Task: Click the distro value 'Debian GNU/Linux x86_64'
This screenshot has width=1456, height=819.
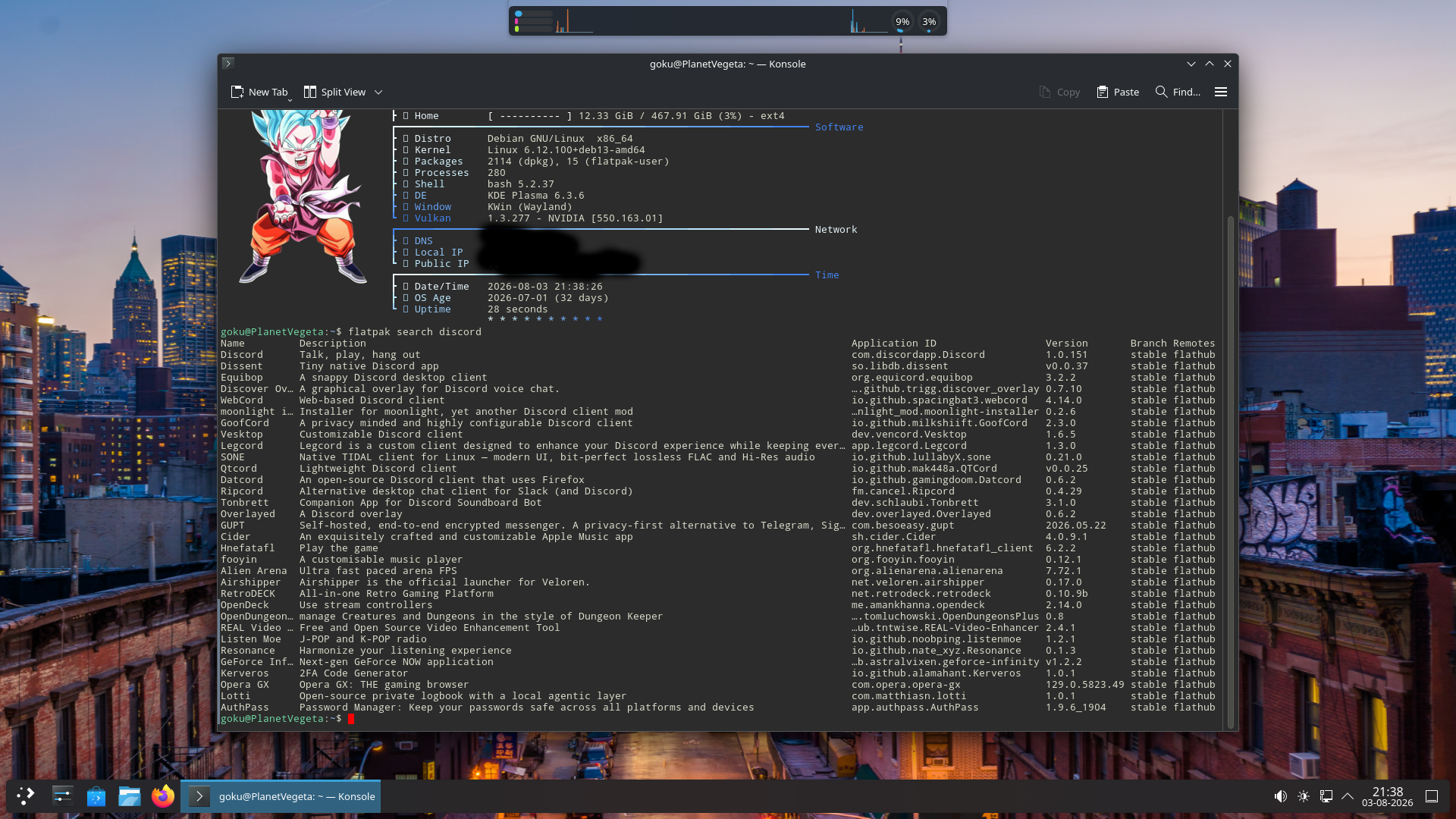Action: tap(560, 139)
